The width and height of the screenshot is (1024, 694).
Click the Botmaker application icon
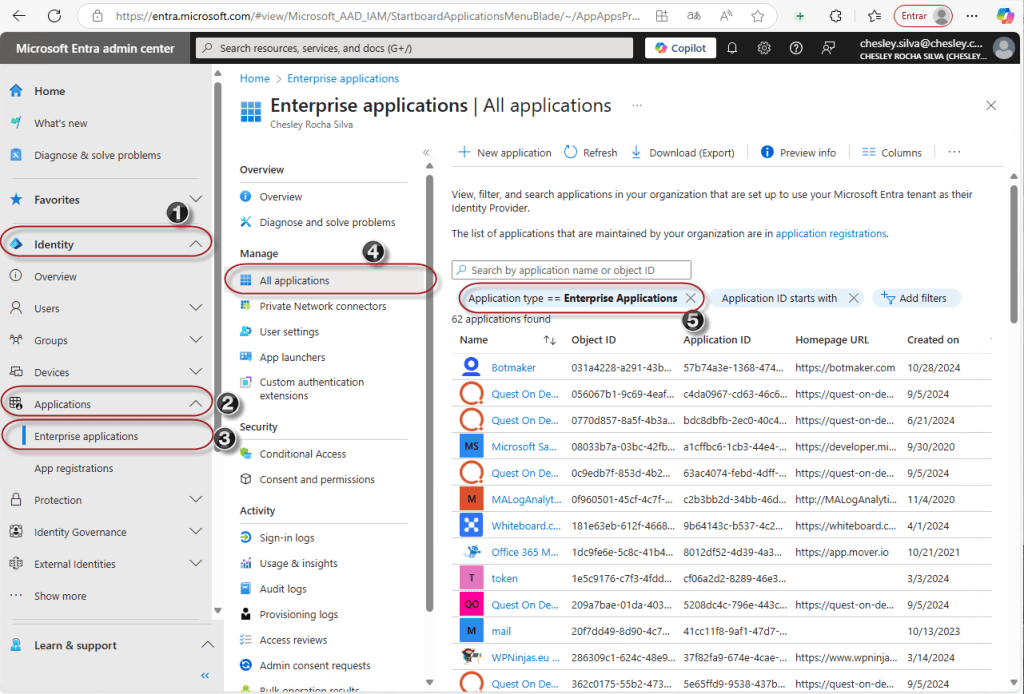pos(471,367)
